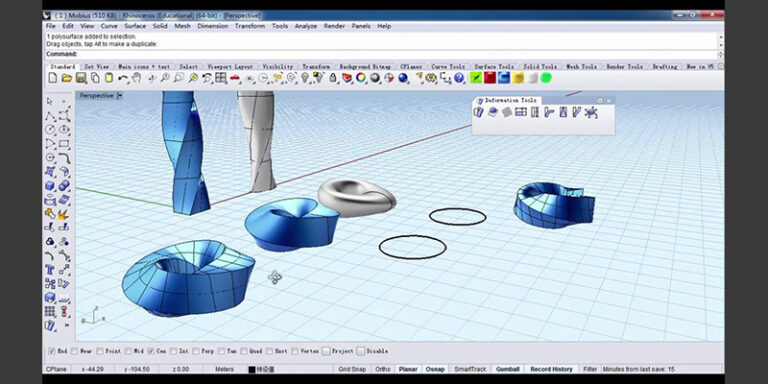Image resolution: width=768 pixels, height=384 pixels.
Task: Click the Grasshopper green icon
Action: 476,77
